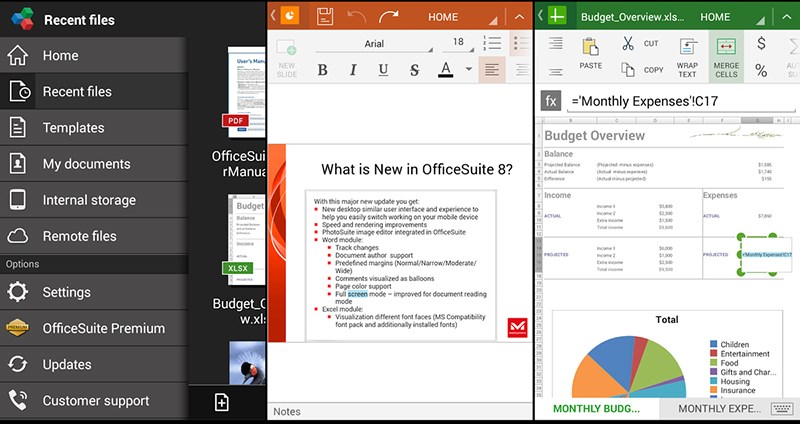The image size is (800, 424).
Task: Click the OfficeSuite logo in the header
Action: [x=22, y=19]
